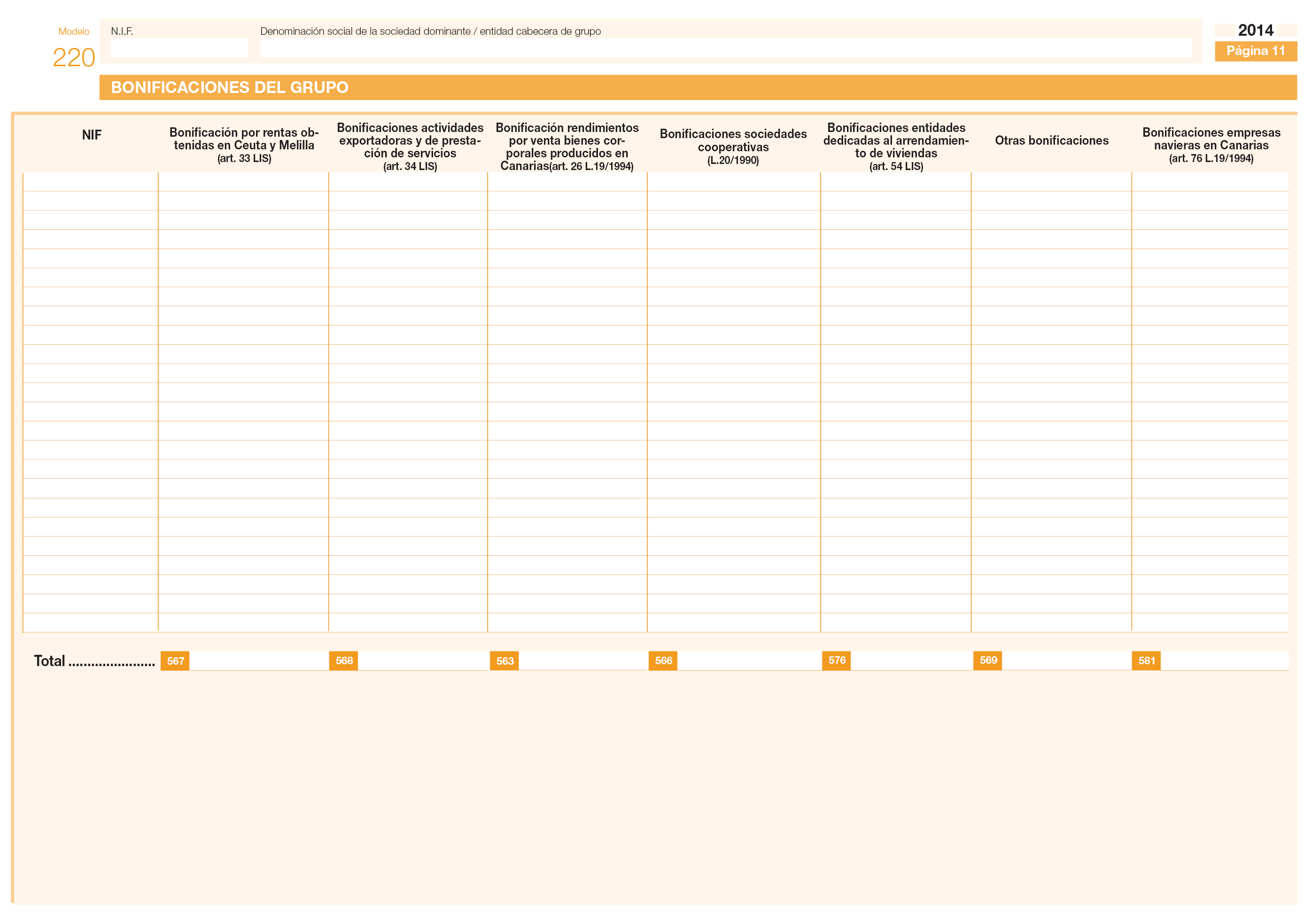Click the 'Página 11' label
Viewport: 1304px width, 924px height.
click(x=1256, y=51)
